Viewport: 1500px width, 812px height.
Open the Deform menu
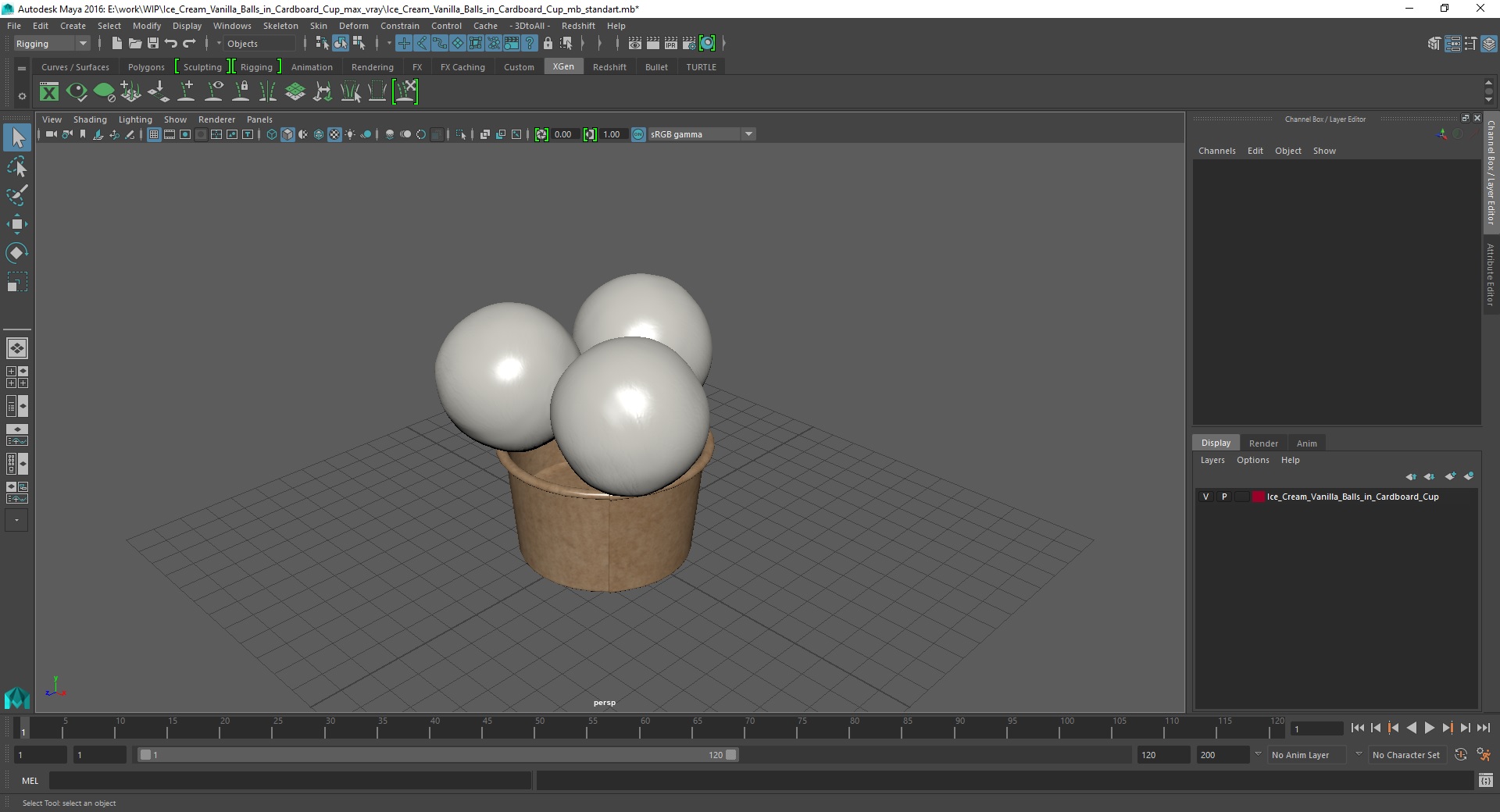click(x=353, y=26)
